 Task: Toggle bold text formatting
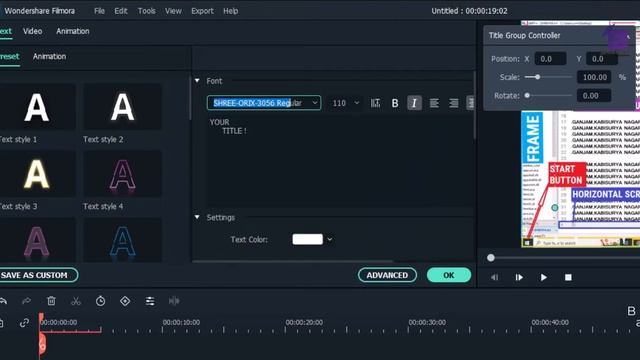pyautogui.click(x=395, y=103)
